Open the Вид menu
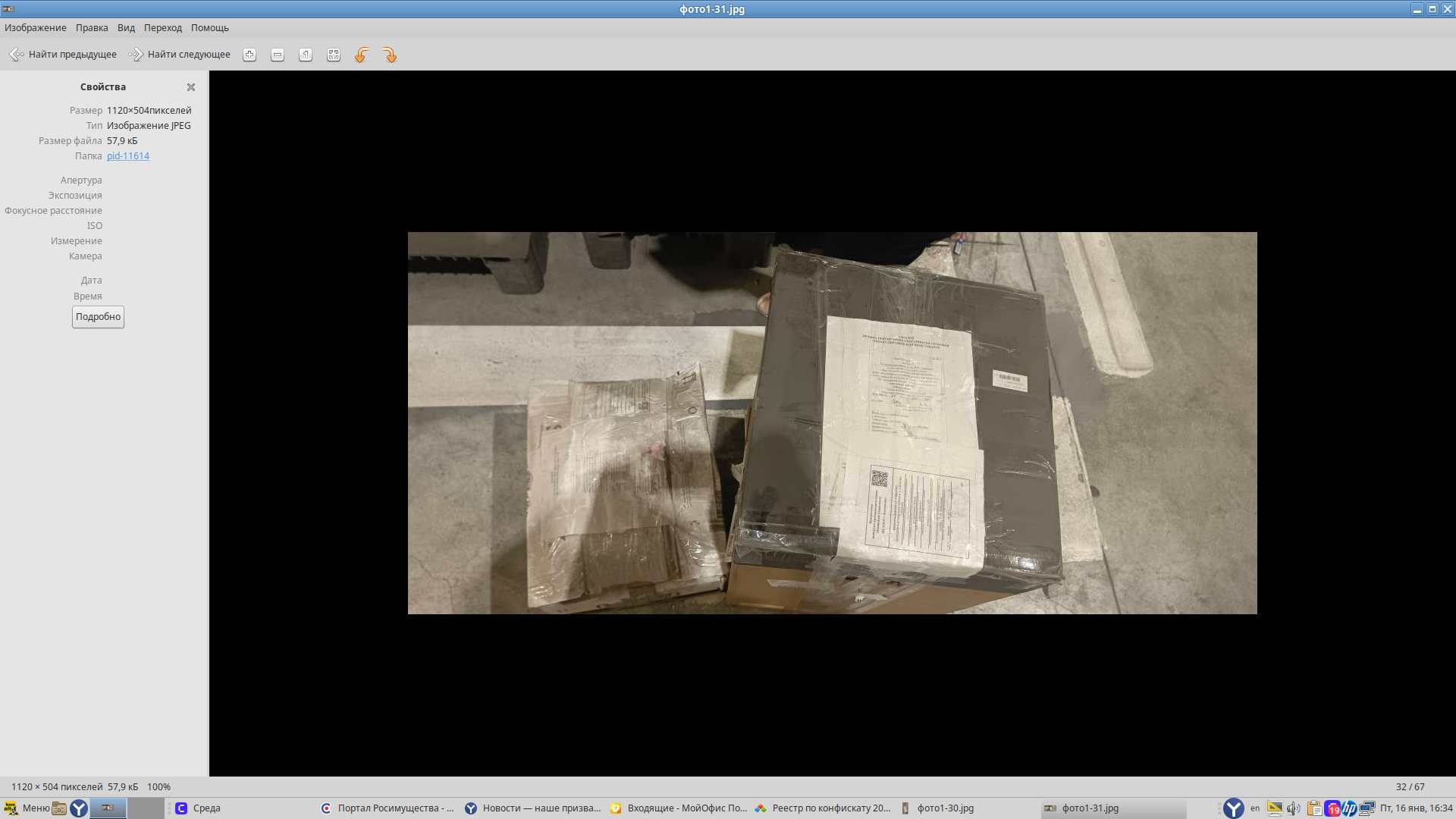1456x819 pixels. 126,28
